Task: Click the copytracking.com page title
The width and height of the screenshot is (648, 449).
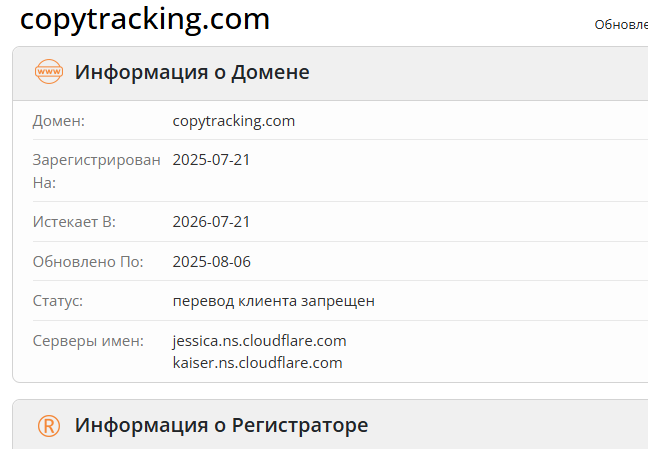Action: point(145,19)
